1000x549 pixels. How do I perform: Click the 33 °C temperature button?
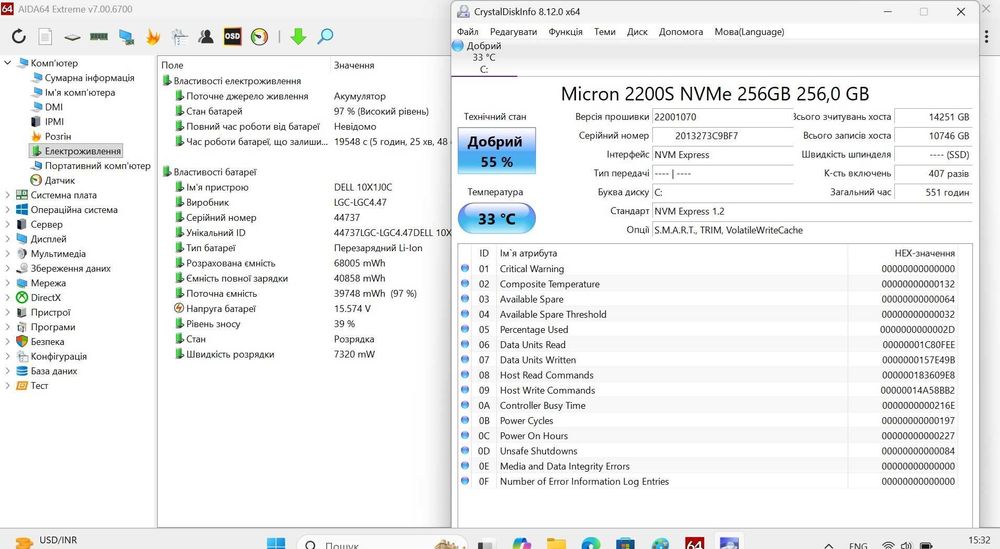coord(496,218)
